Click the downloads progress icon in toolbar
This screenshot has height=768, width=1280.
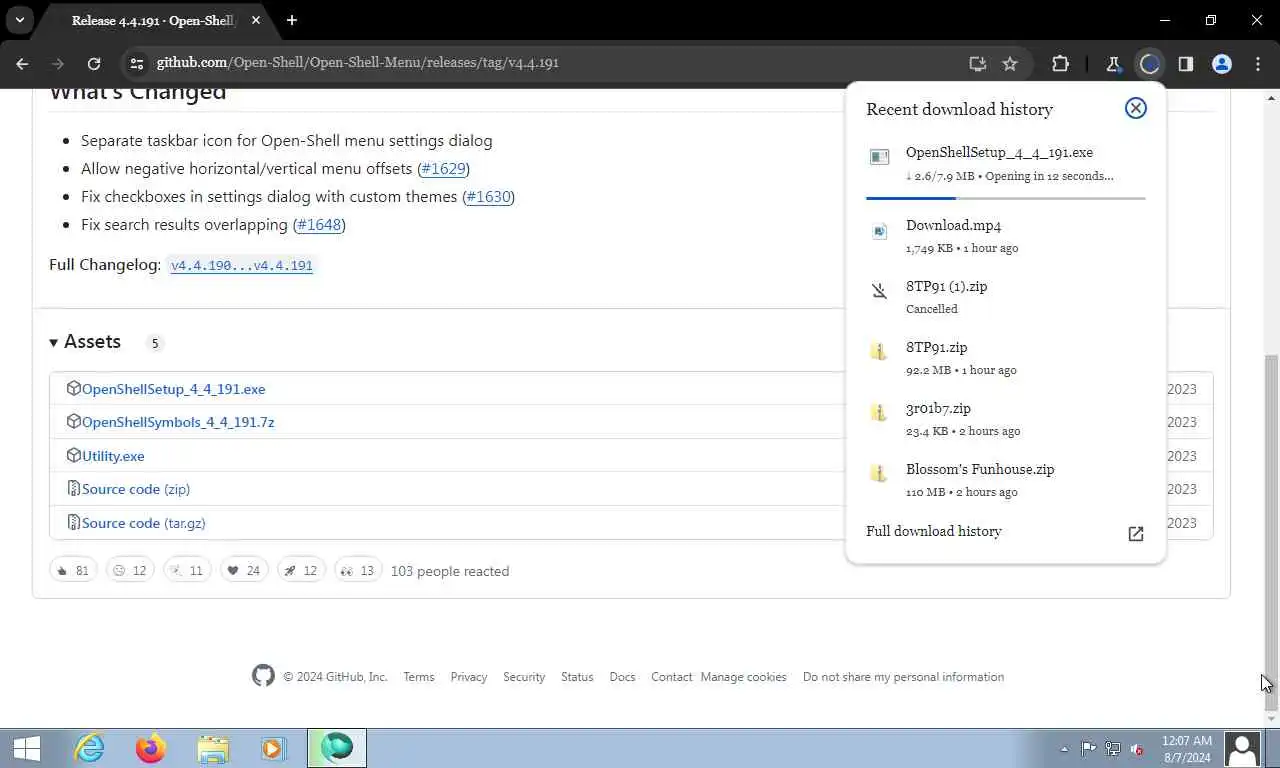tap(1149, 63)
